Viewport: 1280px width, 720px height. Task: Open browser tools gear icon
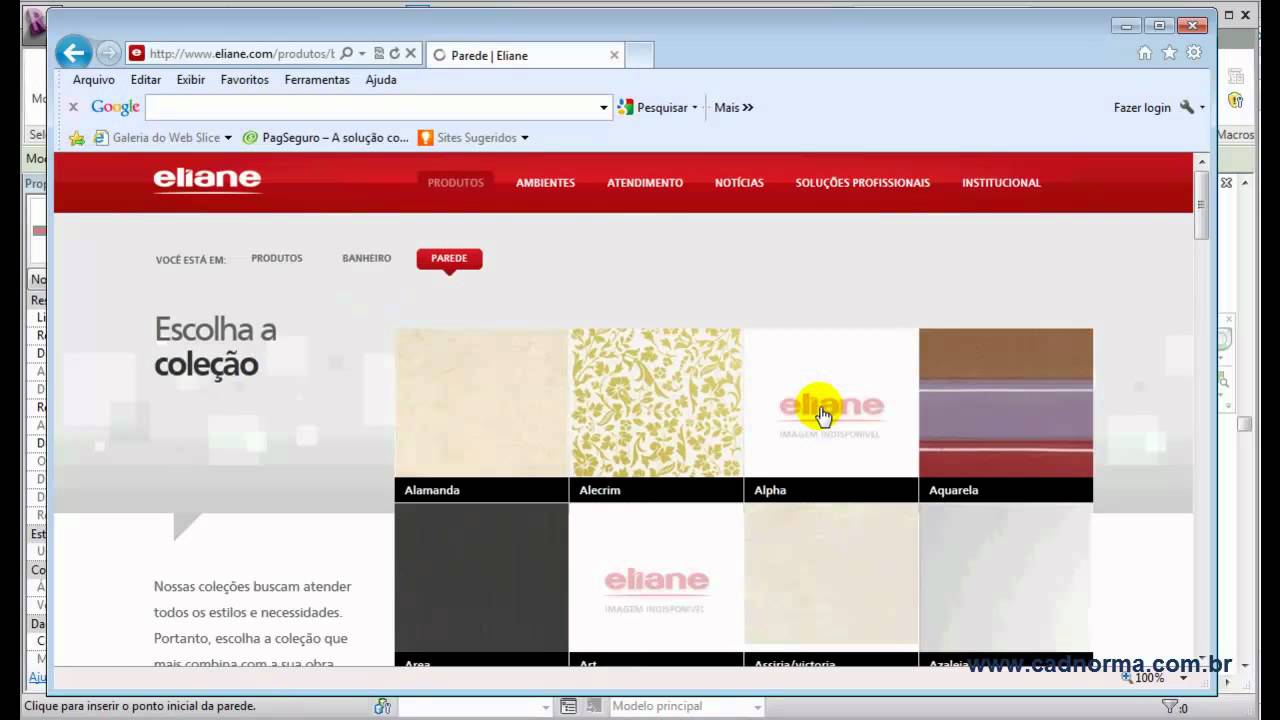click(x=1194, y=53)
